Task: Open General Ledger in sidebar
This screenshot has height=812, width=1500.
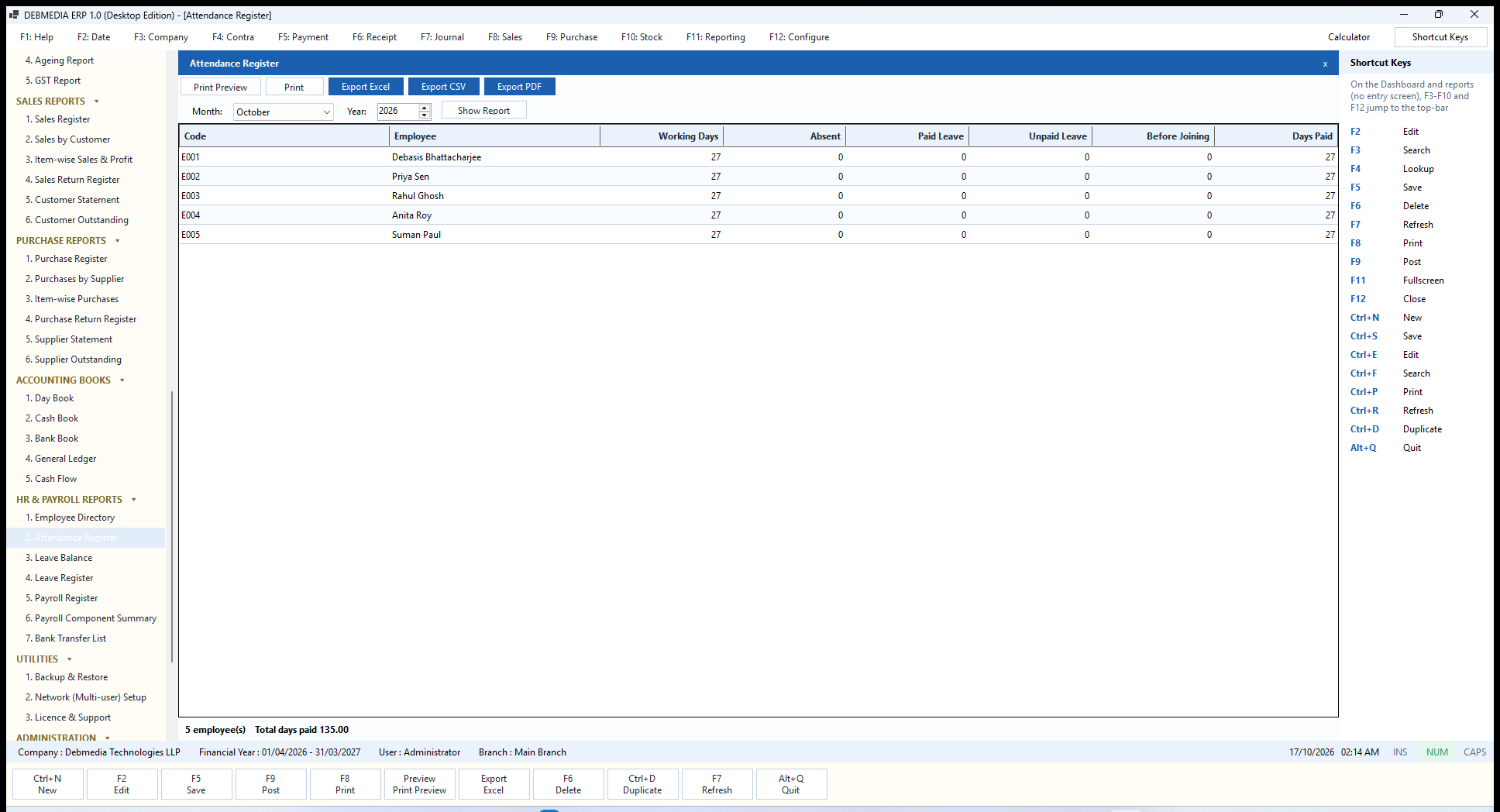Action: 66,459
